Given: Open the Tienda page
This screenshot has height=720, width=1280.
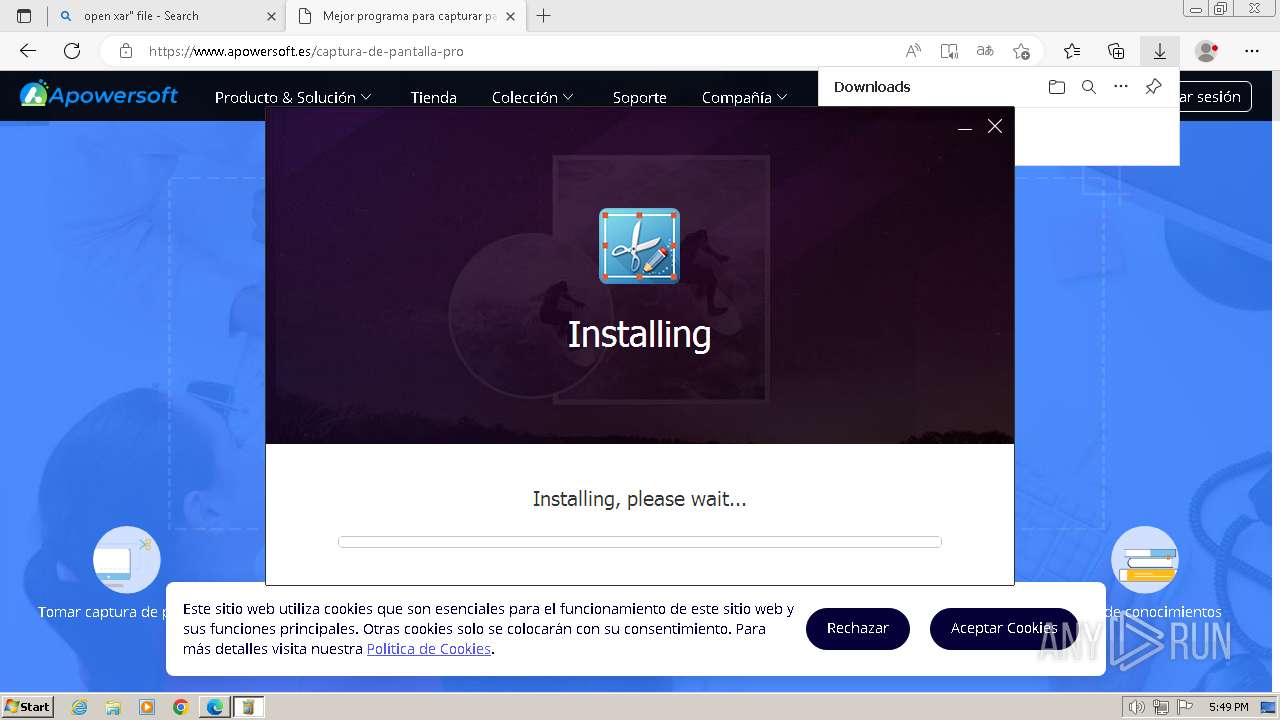Looking at the screenshot, I should click(x=433, y=97).
